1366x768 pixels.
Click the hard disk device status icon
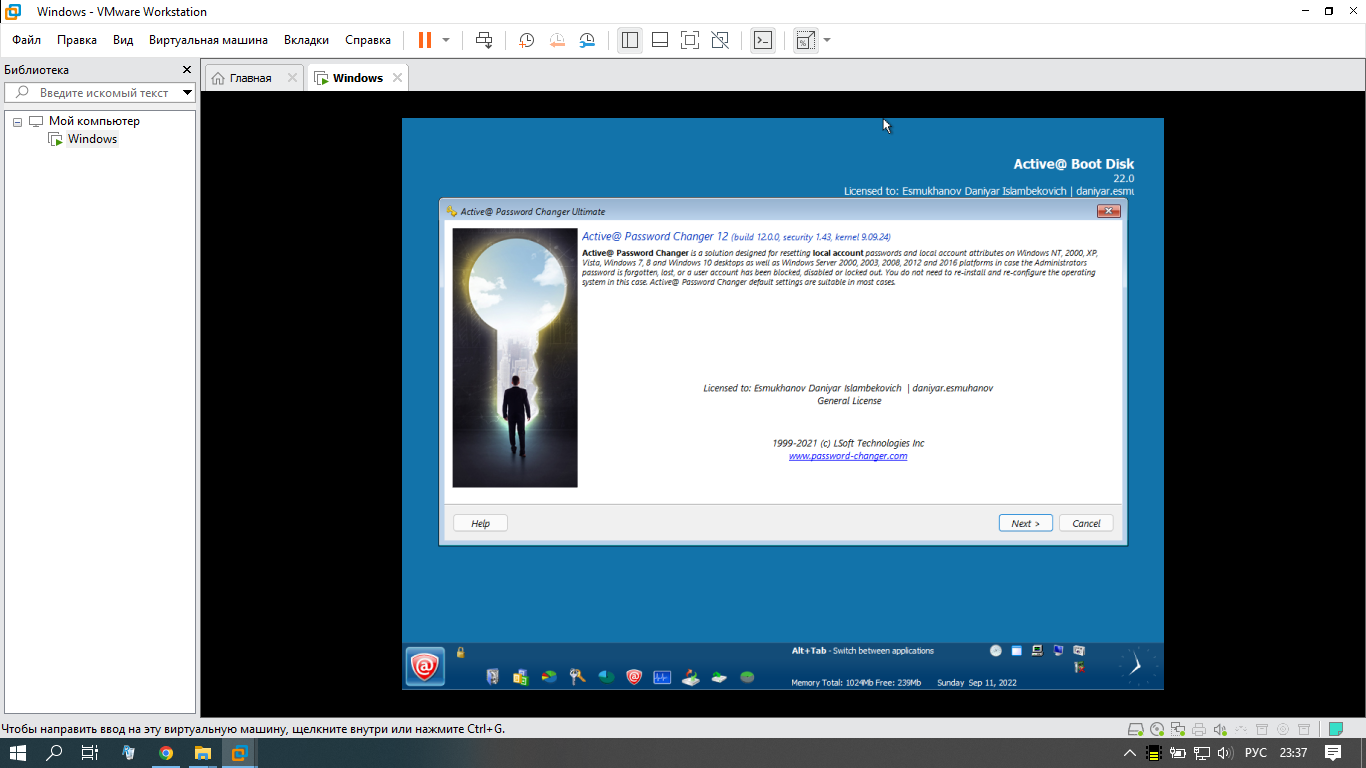click(1136, 728)
